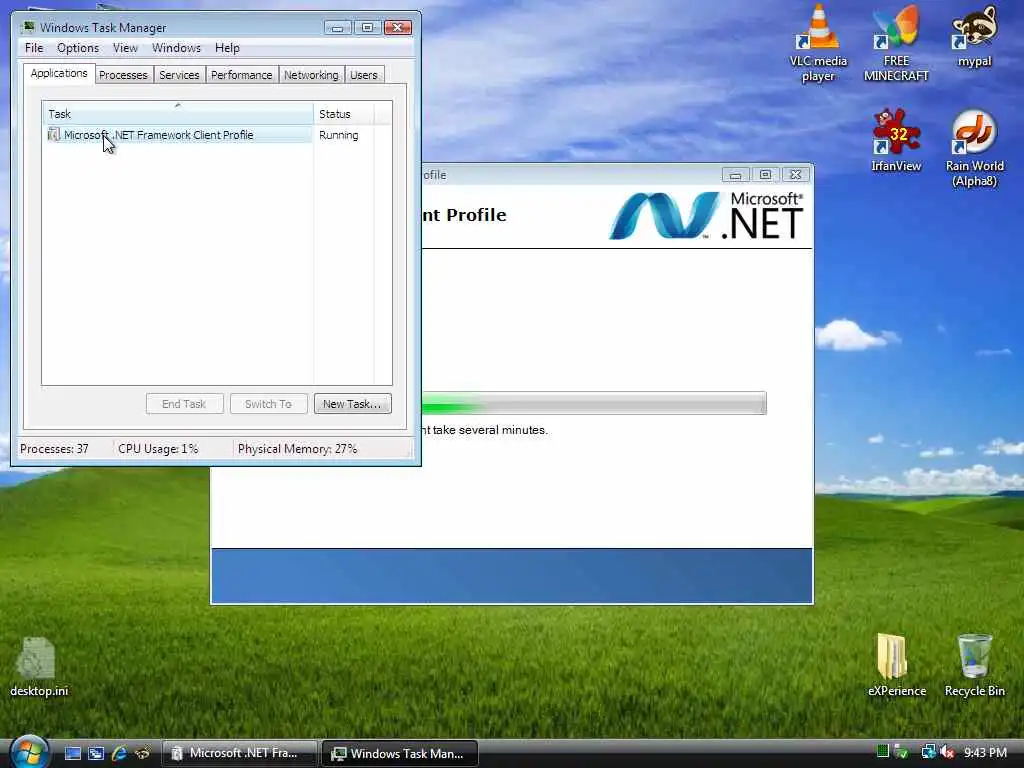The width and height of the screenshot is (1024, 768).
Task: Click the muted volume tray icon
Action: point(948,752)
